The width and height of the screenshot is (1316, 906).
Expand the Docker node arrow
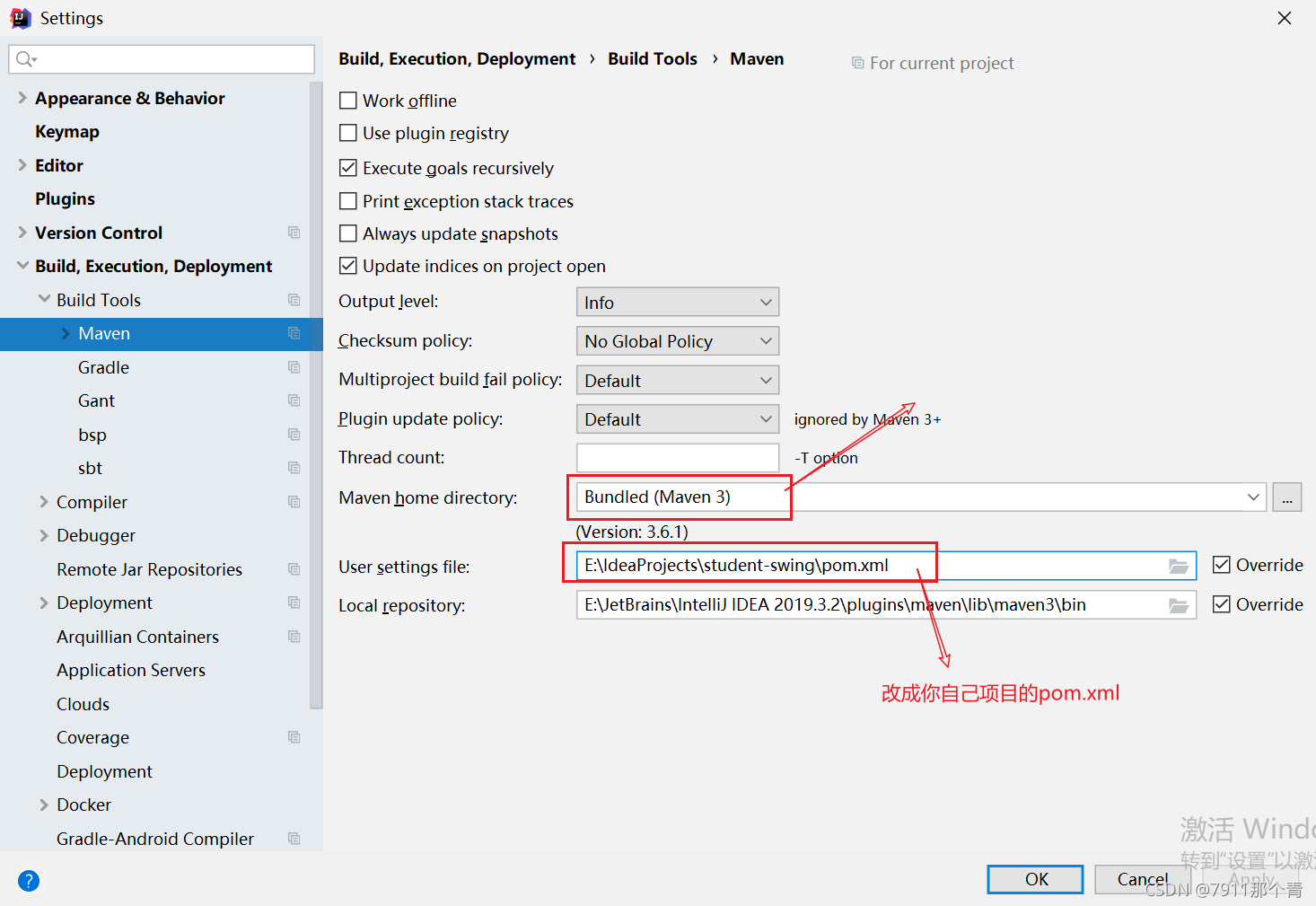[x=44, y=805]
